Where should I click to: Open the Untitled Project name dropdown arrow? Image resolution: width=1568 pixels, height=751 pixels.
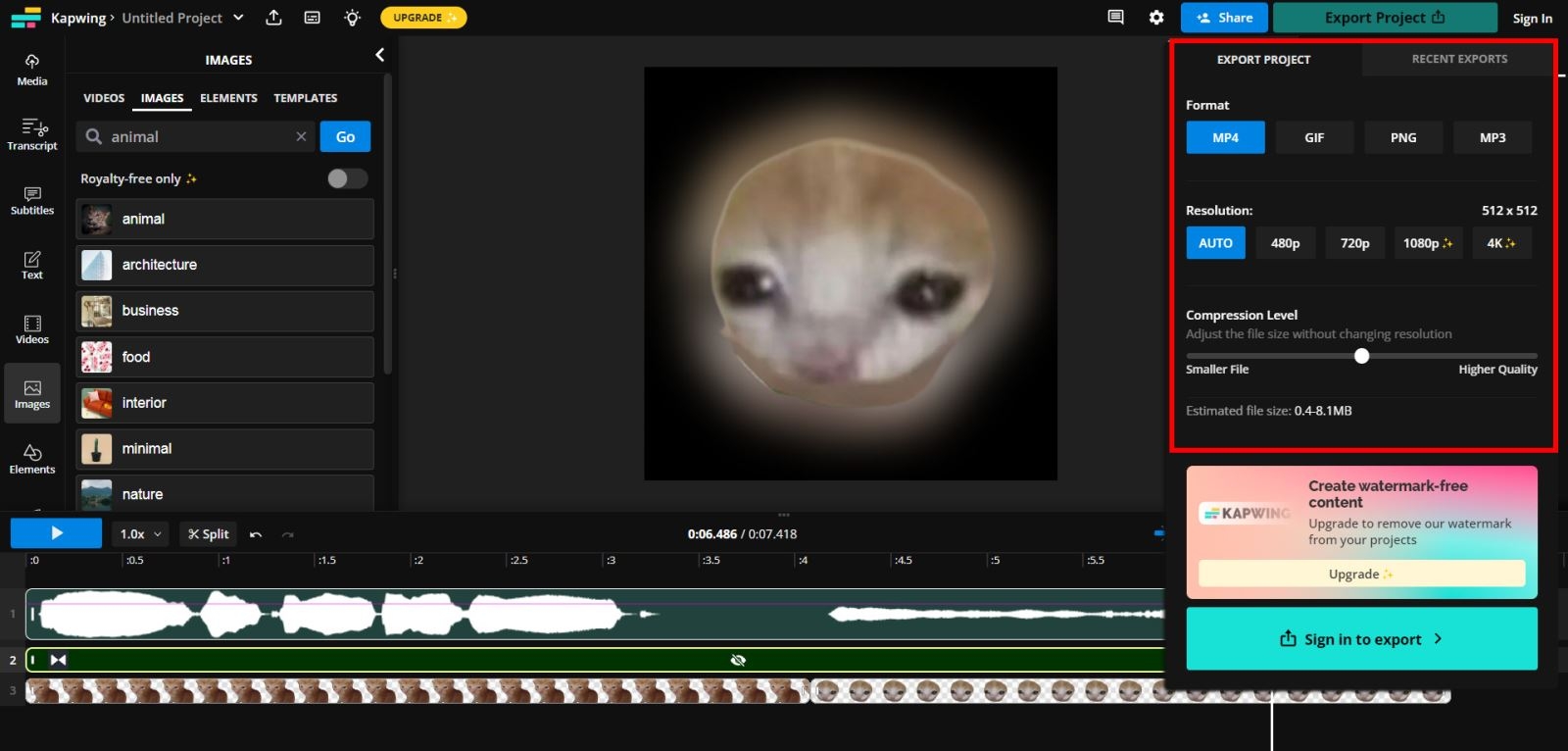(x=238, y=18)
